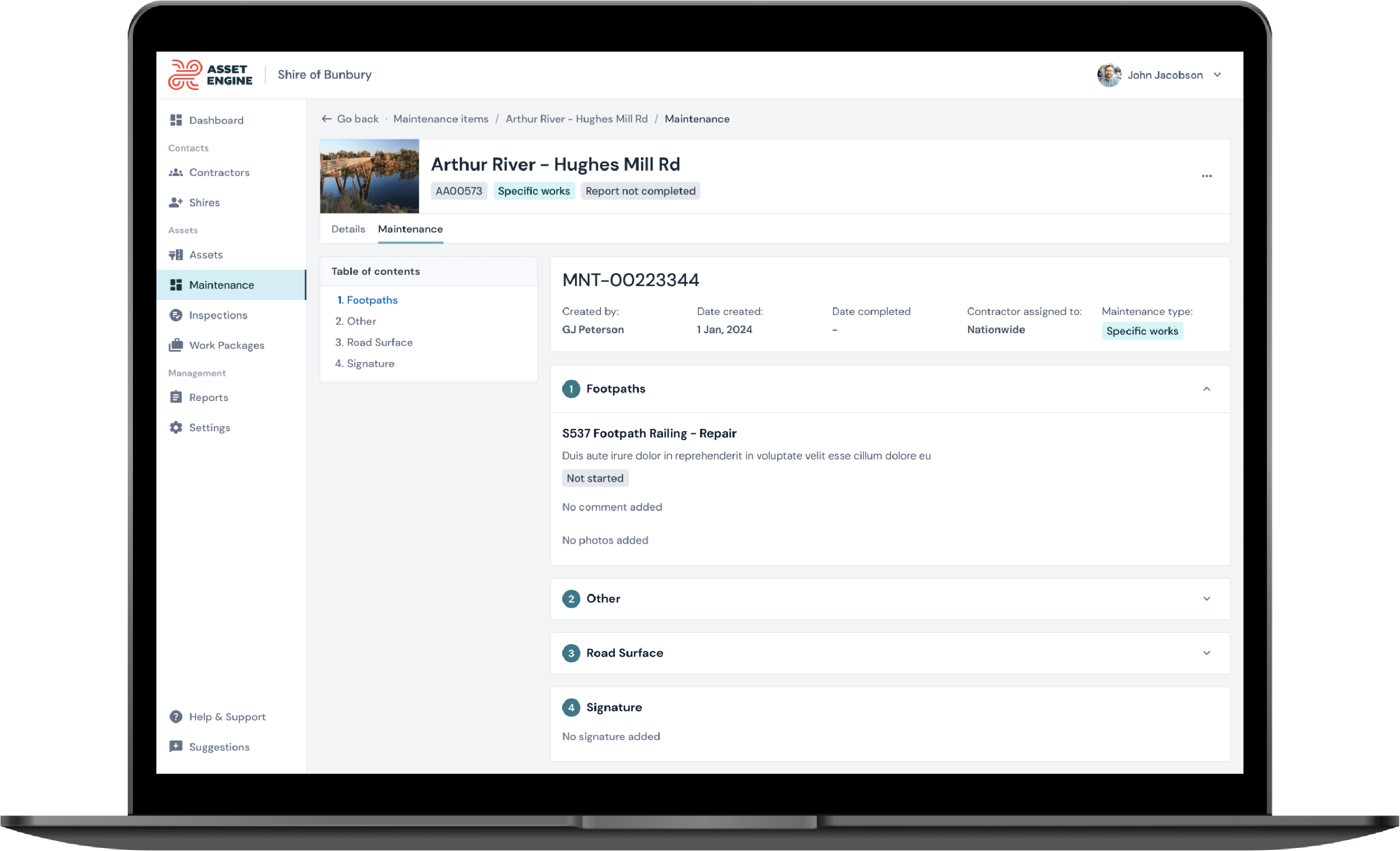Collapse the Footpaths section chevron
This screenshot has height=851, width=1400.
(x=1206, y=389)
